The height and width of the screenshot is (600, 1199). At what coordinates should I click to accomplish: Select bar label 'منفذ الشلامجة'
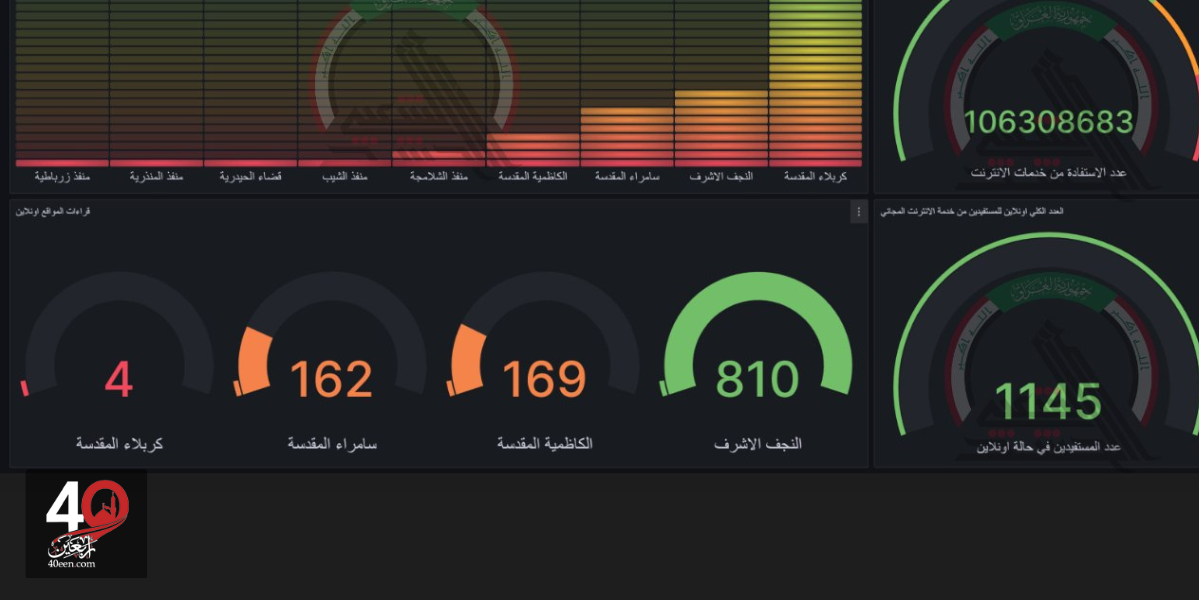pyautogui.click(x=439, y=177)
